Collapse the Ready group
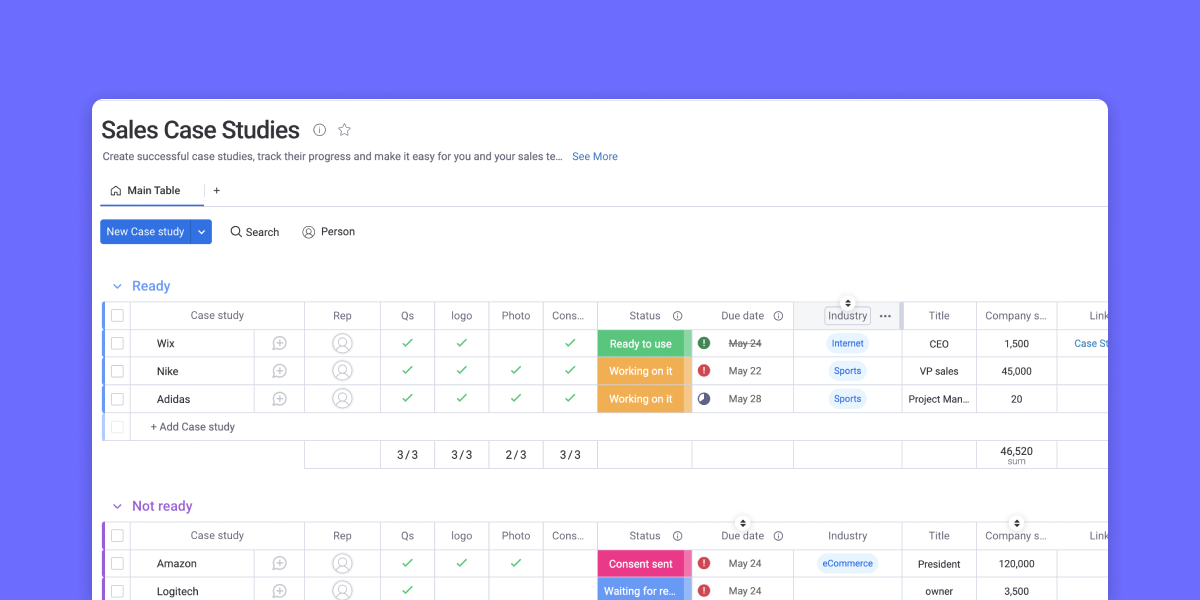Viewport: 1200px width, 600px height. click(x=117, y=286)
